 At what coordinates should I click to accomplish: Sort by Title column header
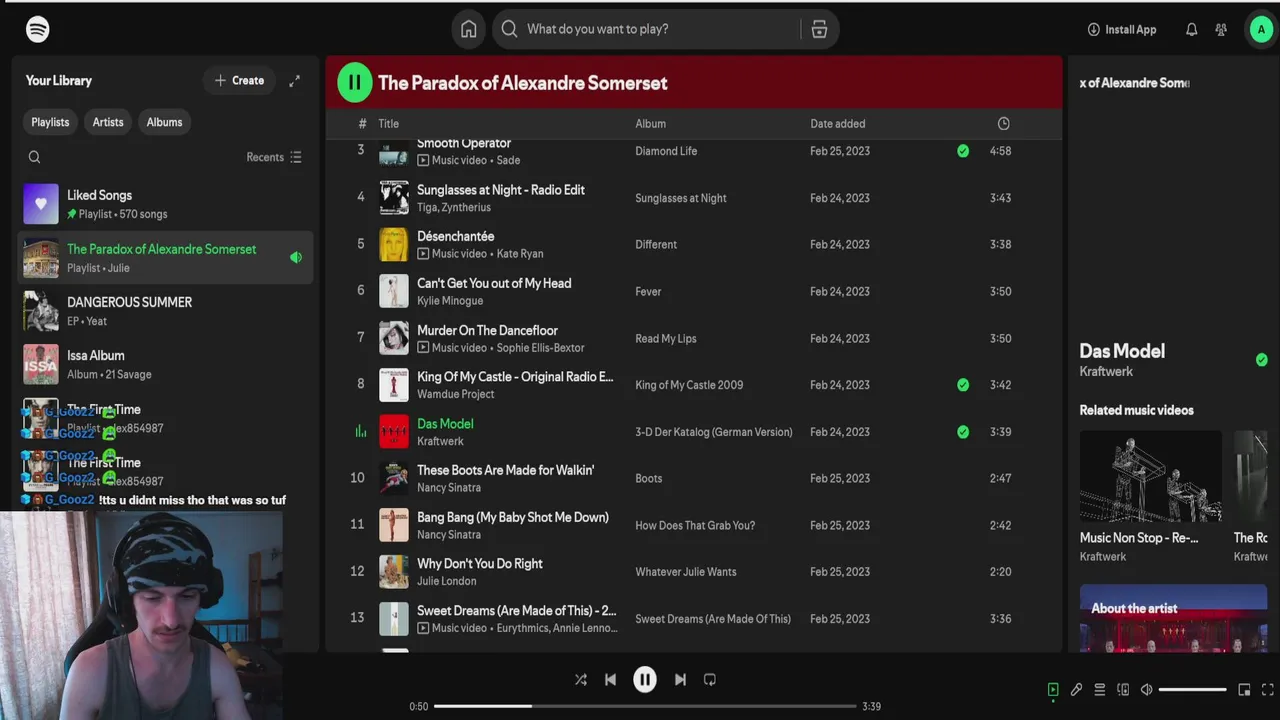[388, 124]
